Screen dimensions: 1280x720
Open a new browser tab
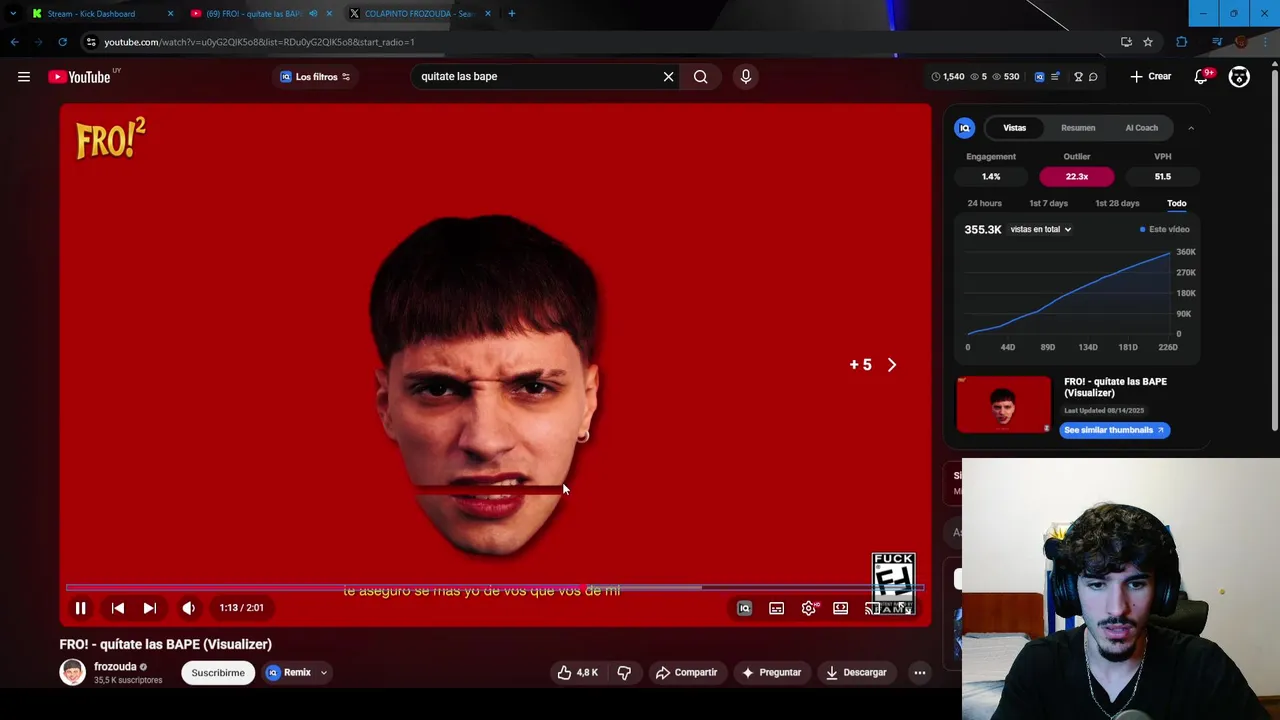[512, 14]
